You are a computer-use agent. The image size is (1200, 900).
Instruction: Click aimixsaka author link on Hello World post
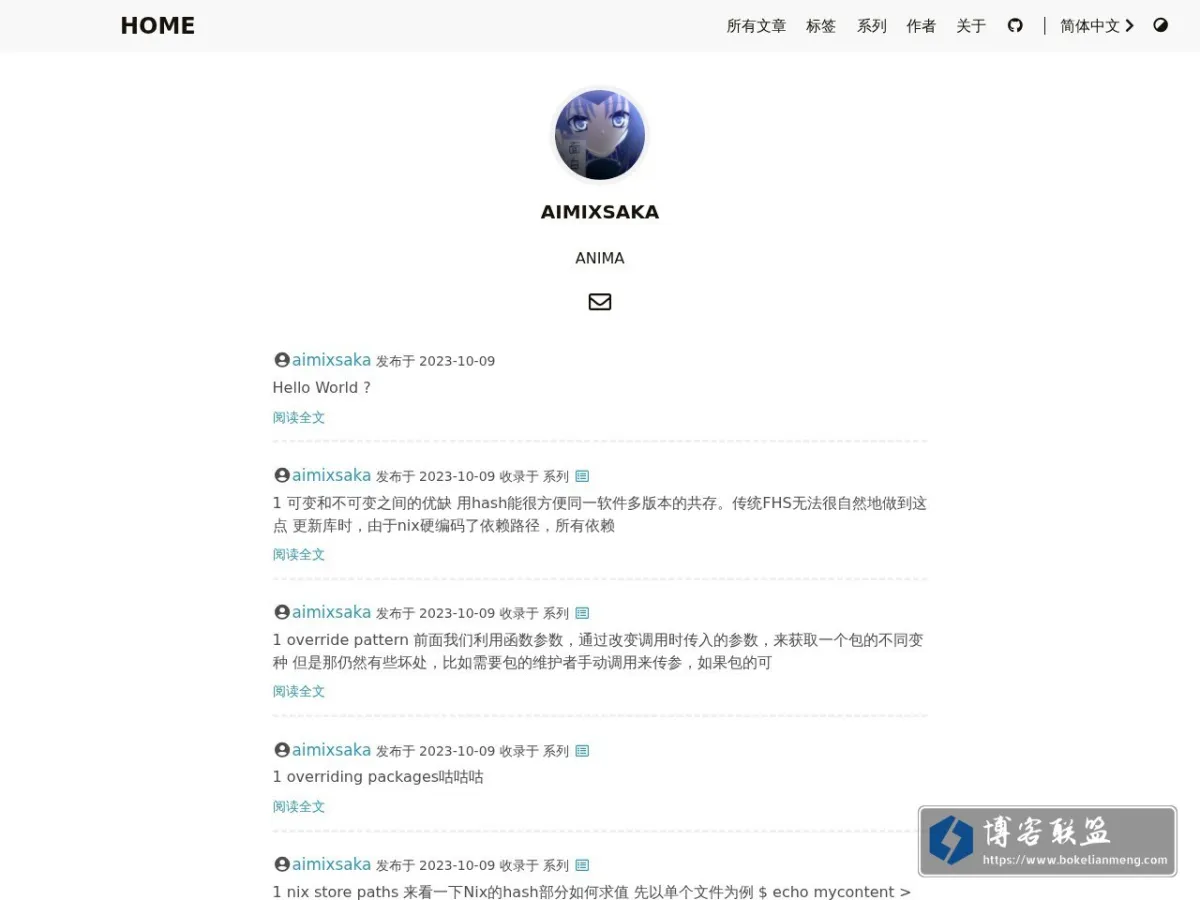click(x=331, y=360)
